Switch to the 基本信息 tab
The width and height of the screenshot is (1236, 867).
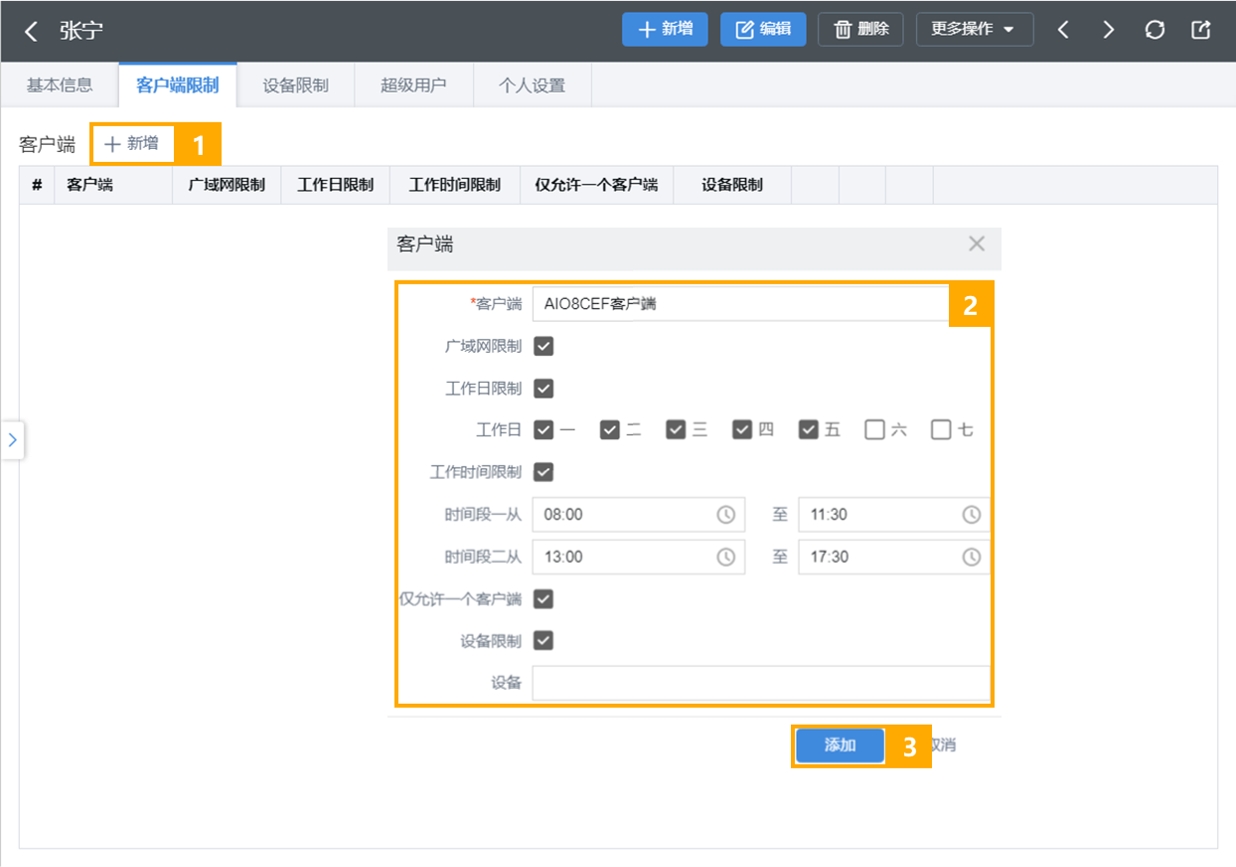tap(59, 85)
